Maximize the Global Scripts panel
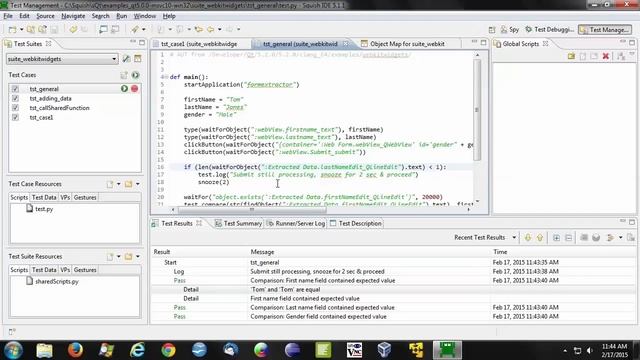Screen dimensions: 640x360 pos(632,42)
